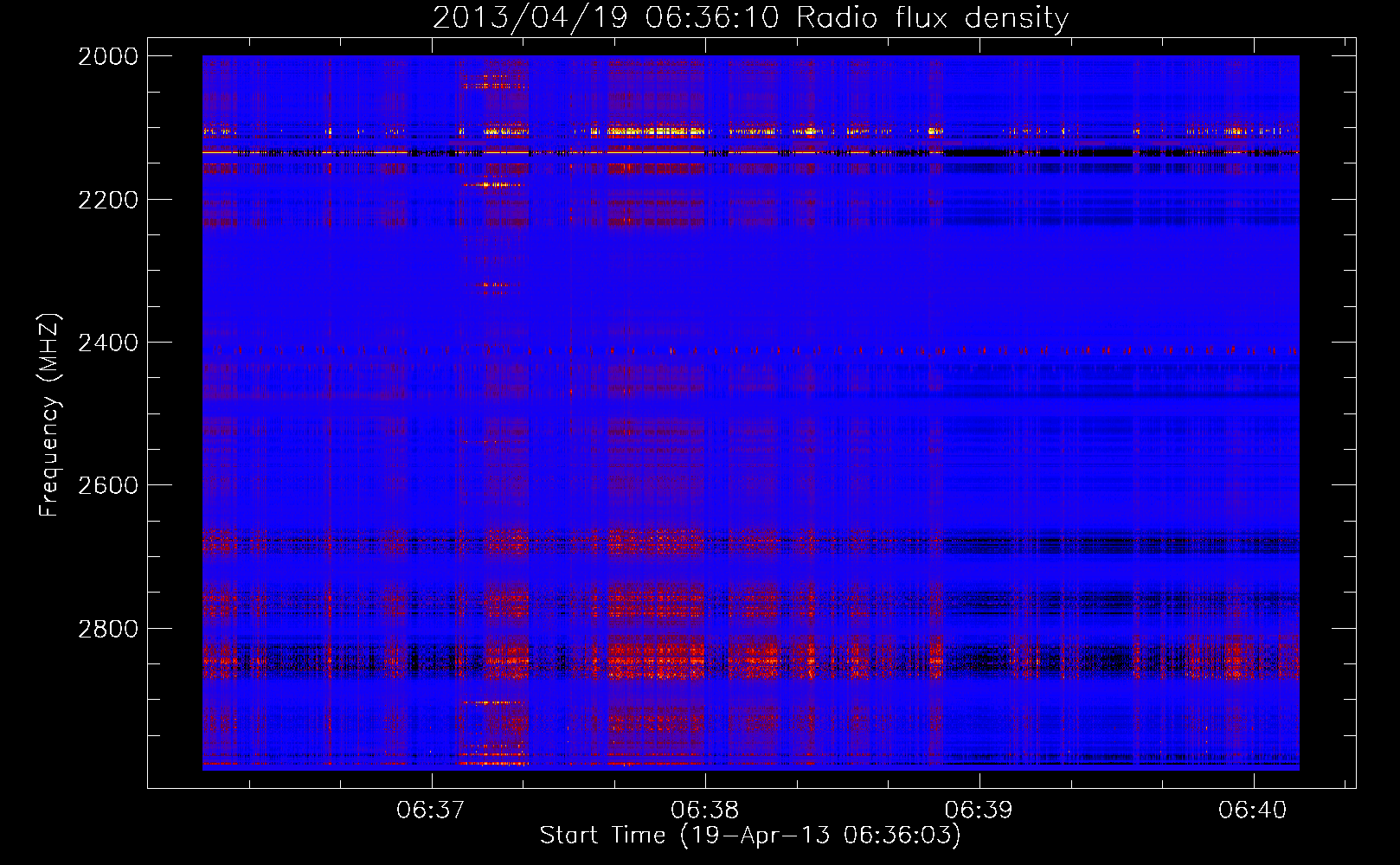
Task: Click the 06:40 time tick label
Action: (1253, 811)
